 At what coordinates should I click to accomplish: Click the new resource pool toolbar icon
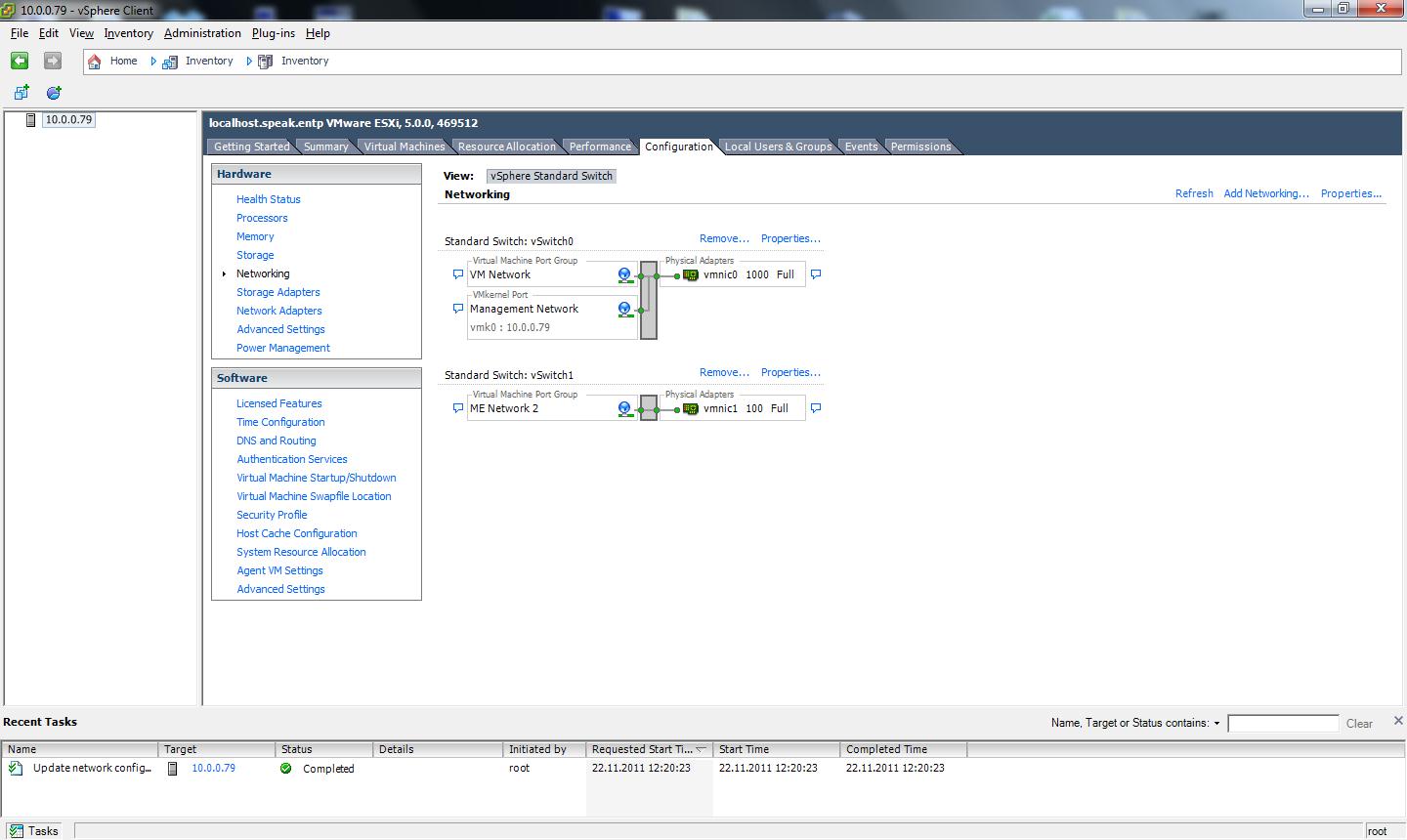point(54,93)
